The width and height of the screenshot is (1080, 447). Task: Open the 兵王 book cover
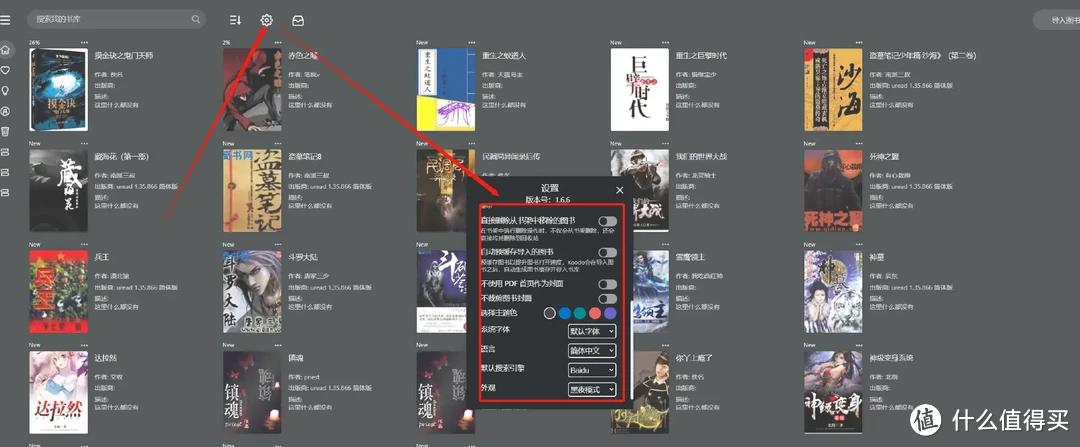pos(59,291)
